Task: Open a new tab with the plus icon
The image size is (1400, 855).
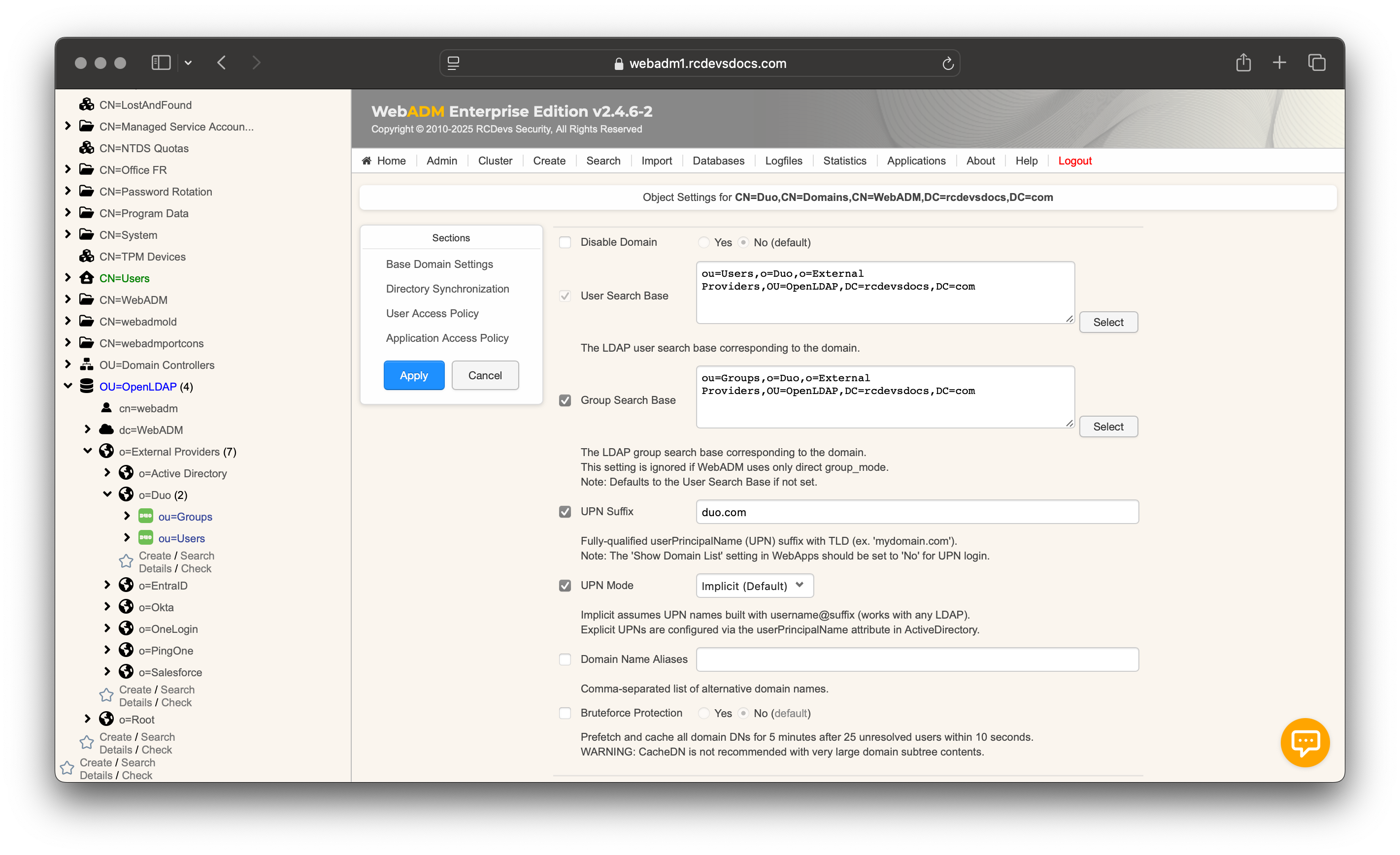Action: (1279, 63)
